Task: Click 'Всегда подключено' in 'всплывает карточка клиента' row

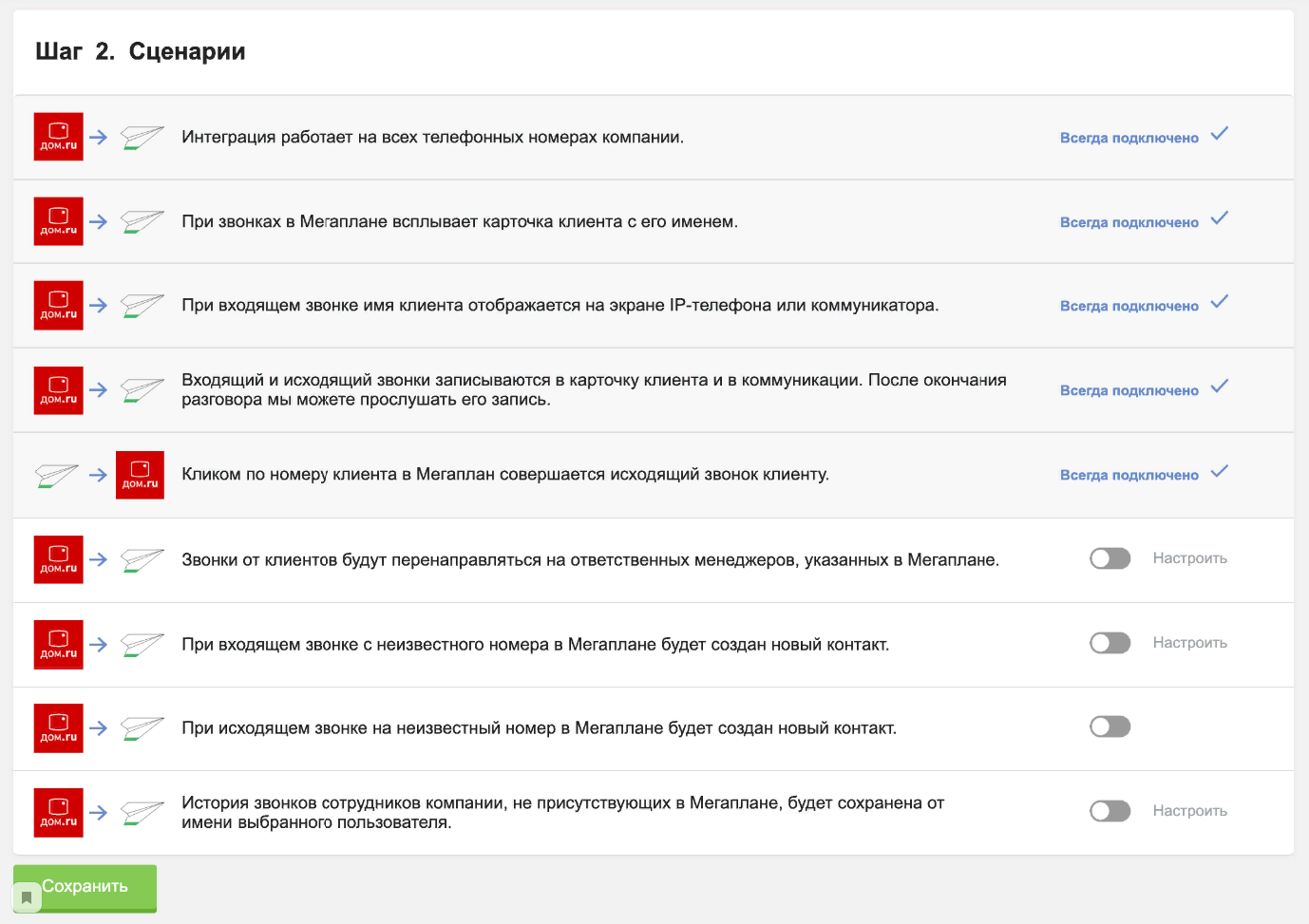Action: coord(1129,222)
